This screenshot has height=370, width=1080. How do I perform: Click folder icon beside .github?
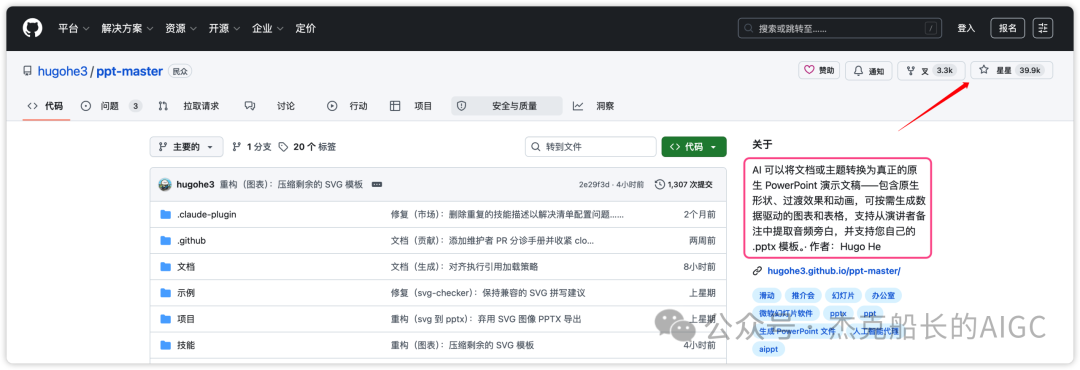(165, 240)
